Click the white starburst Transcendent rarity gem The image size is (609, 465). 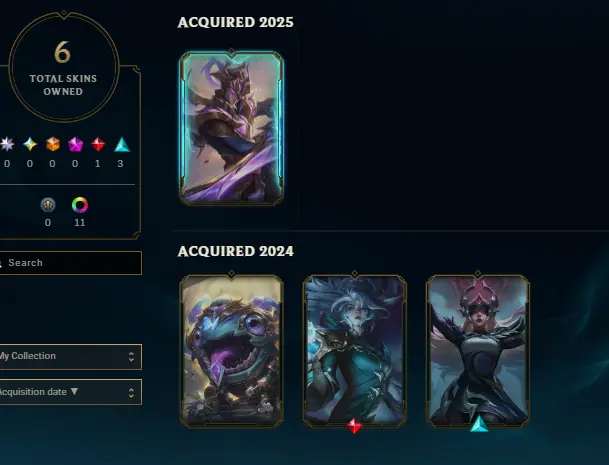(7, 144)
